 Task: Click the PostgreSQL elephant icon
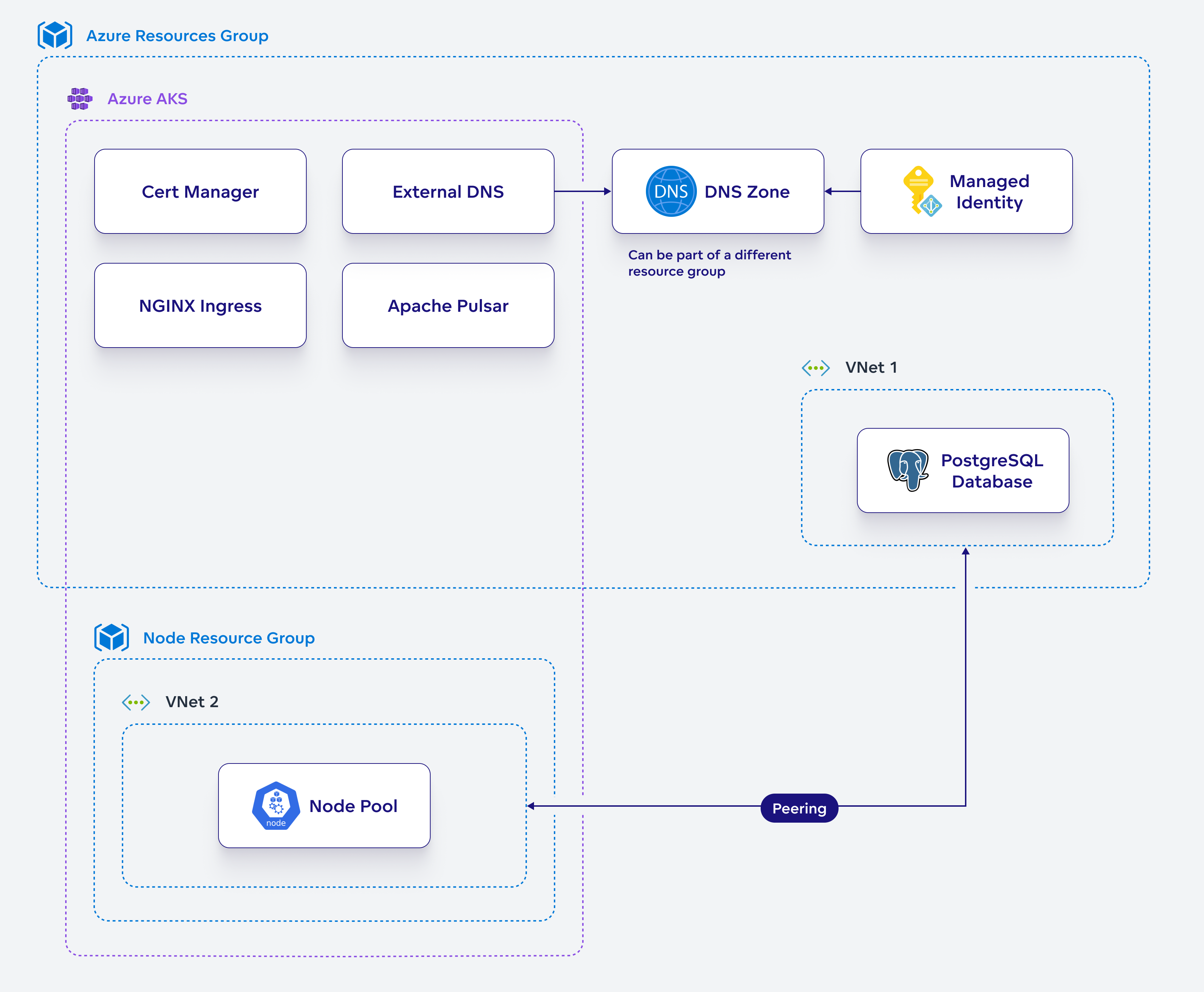pos(908,470)
